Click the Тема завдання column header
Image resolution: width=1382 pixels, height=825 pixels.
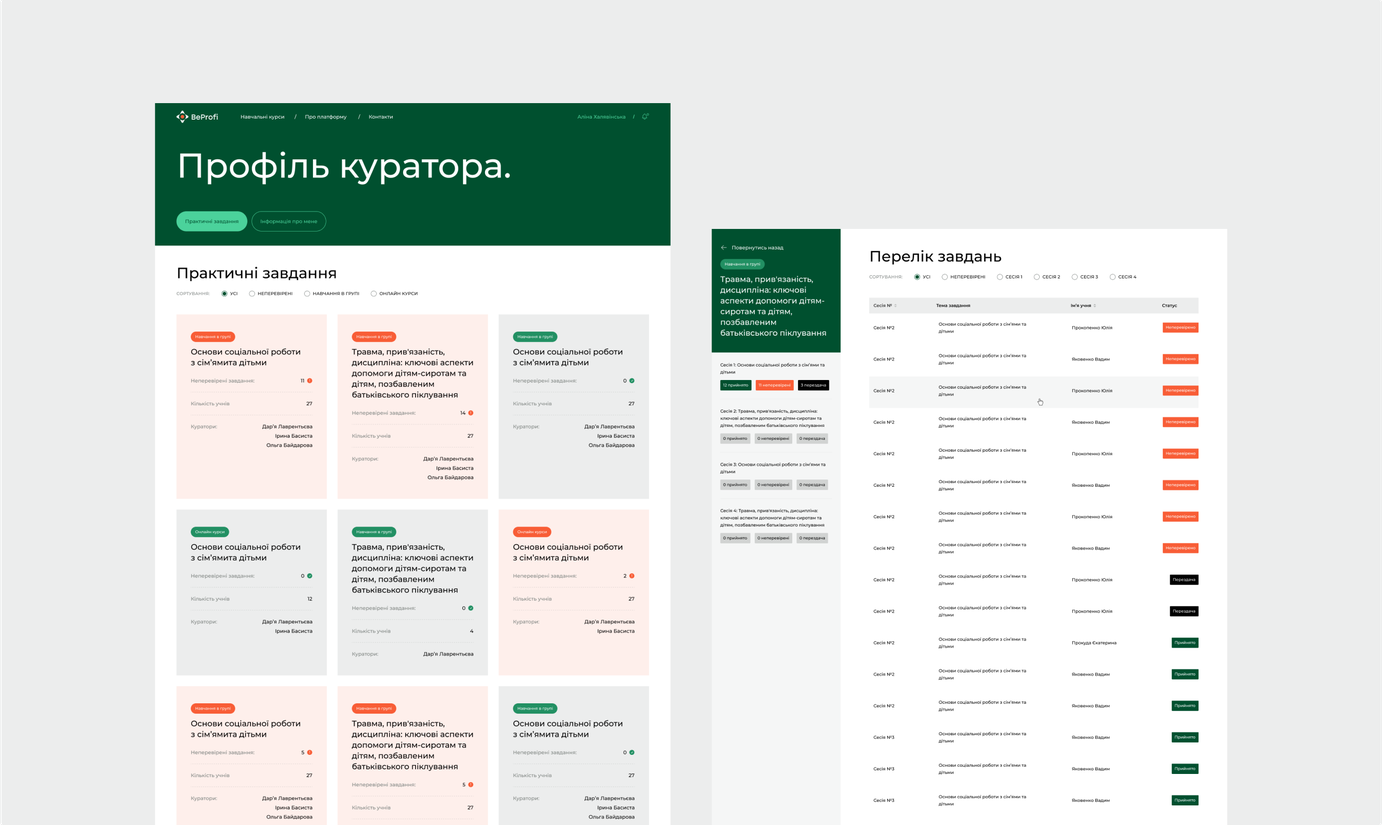953,306
